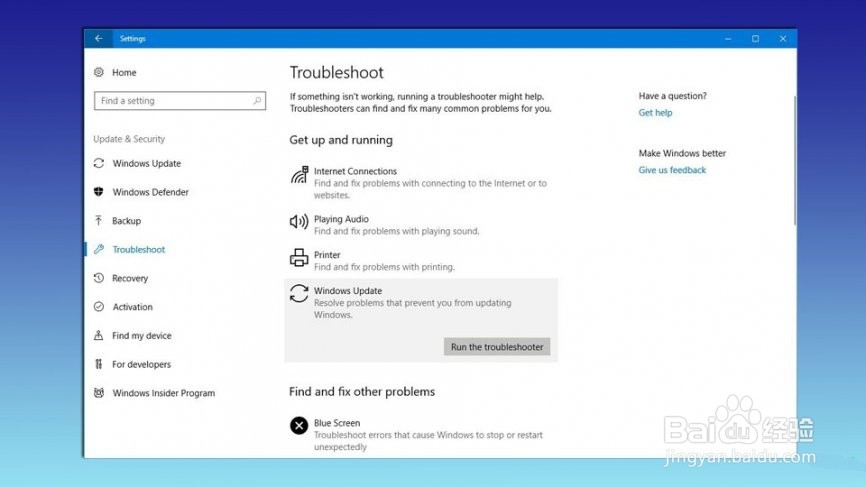Open Recovery settings page
The image size is (866, 487).
click(x=130, y=278)
